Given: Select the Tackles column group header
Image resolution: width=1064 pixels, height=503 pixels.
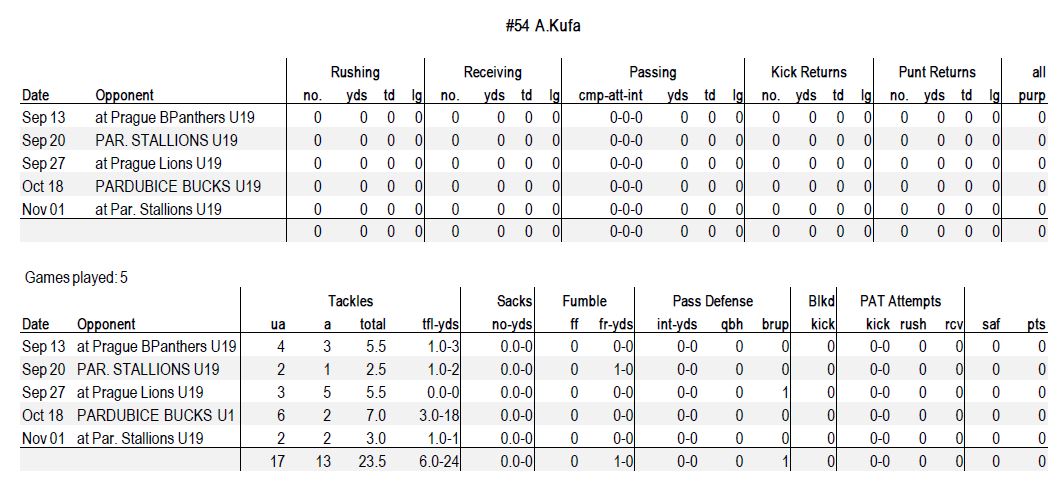Looking at the screenshot, I should click(x=350, y=301).
